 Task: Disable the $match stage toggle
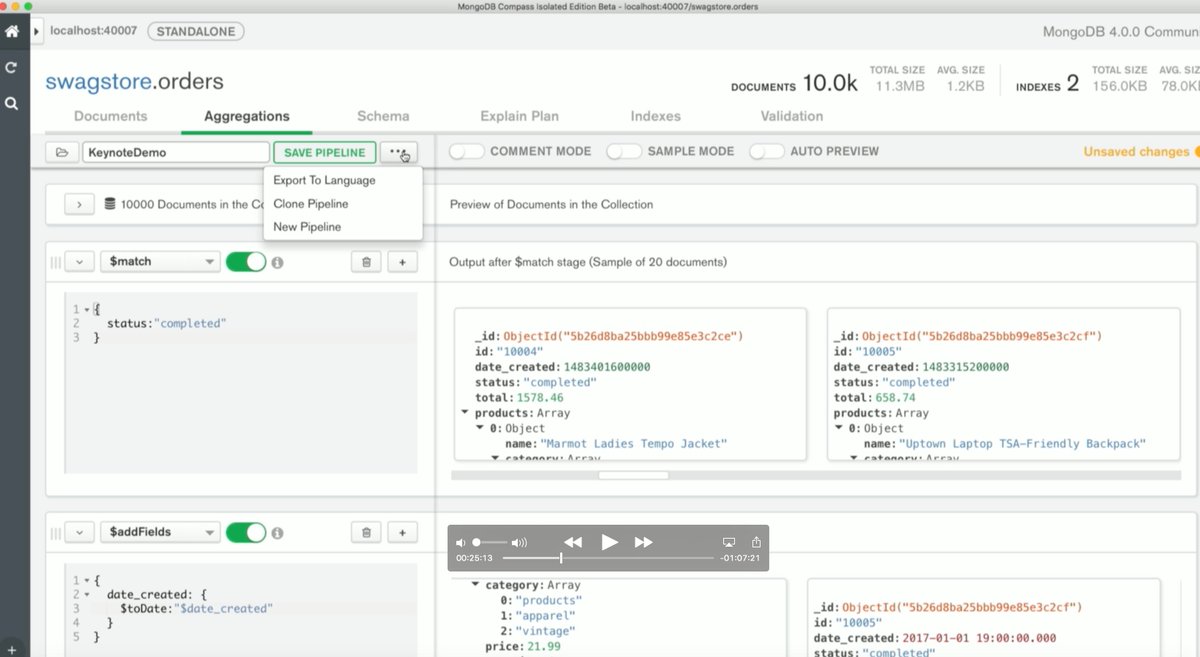[x=246, y=262]
